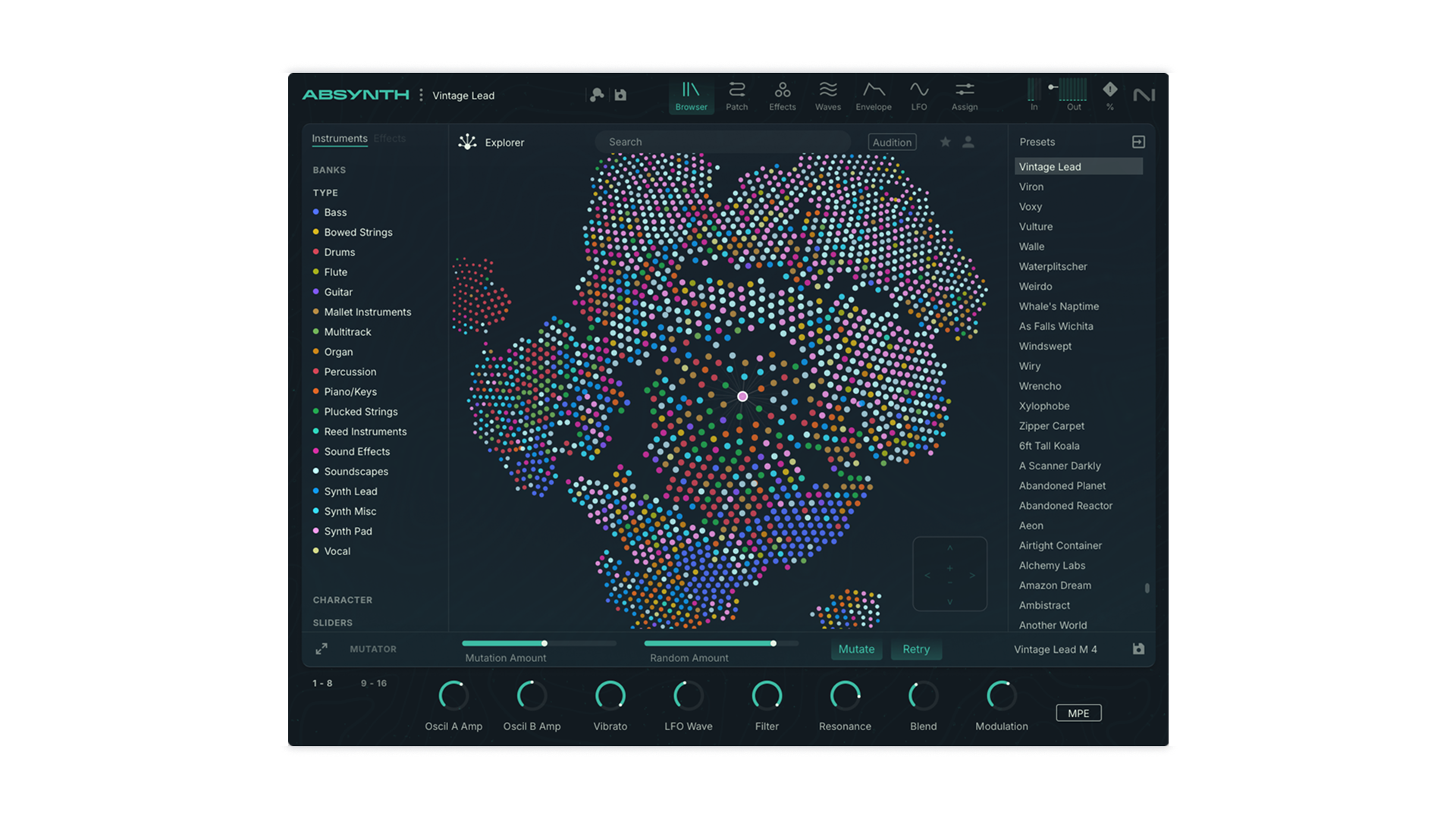Expand the CHARACTER section

point(343,600)
